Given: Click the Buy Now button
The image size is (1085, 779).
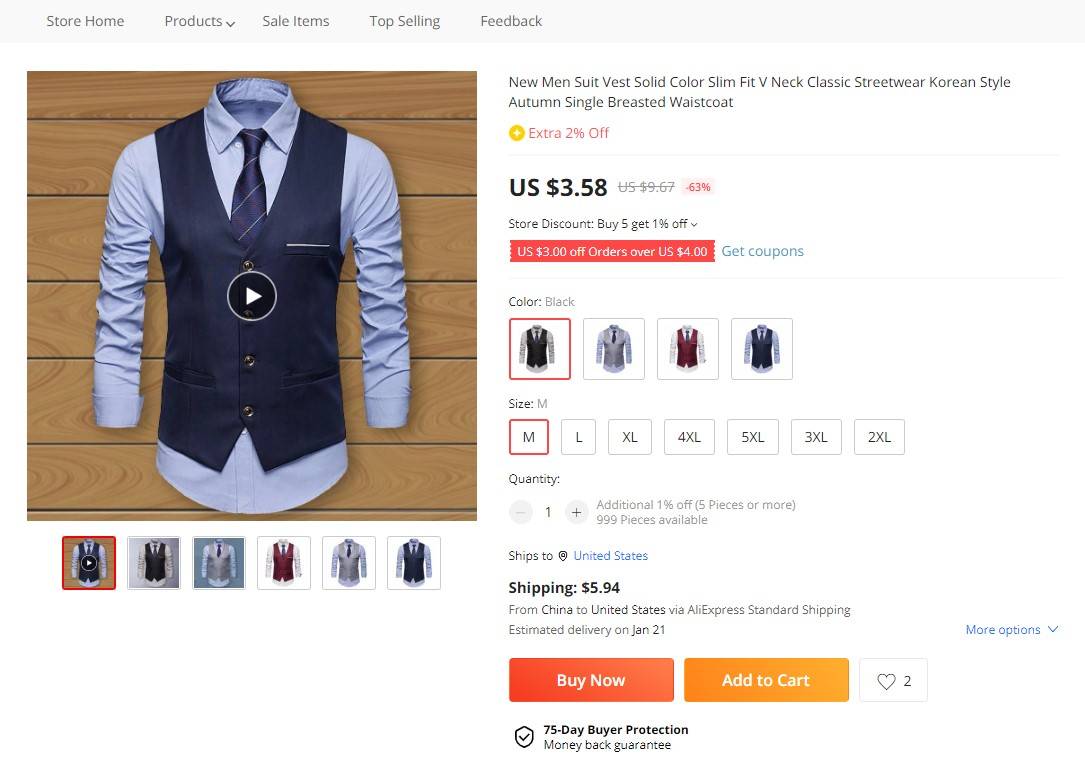Looking at the screenshot, I should coord(590,680).
